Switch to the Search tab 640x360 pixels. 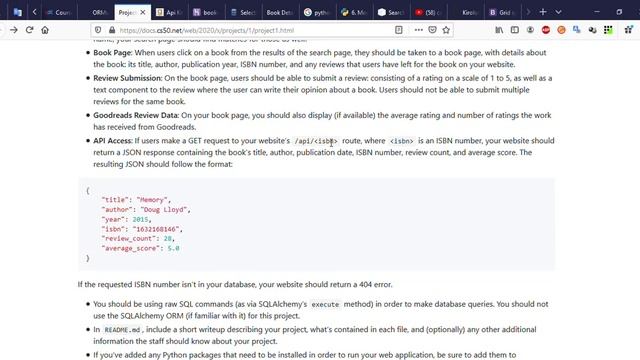coord(391,13)
